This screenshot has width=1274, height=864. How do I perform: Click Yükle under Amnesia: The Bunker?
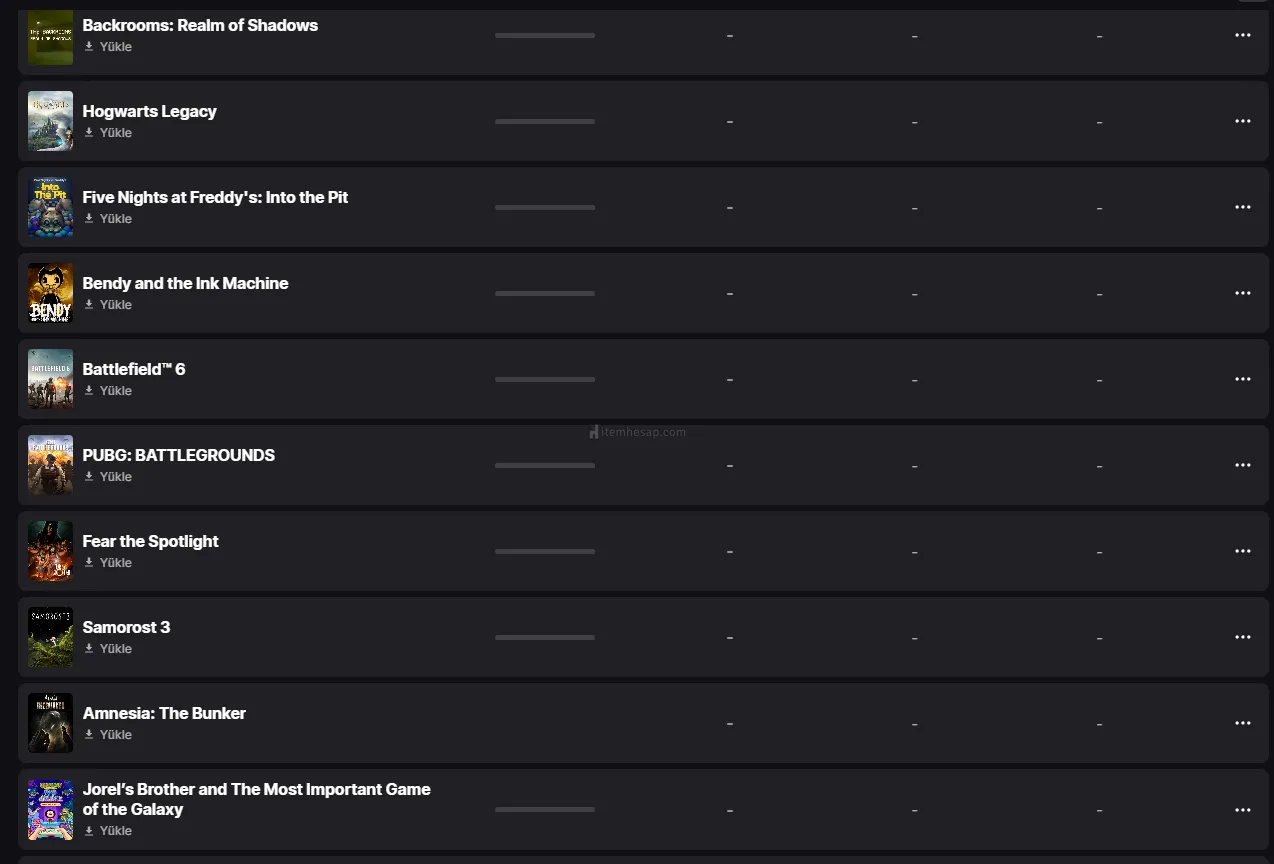(x=115, y=735)
